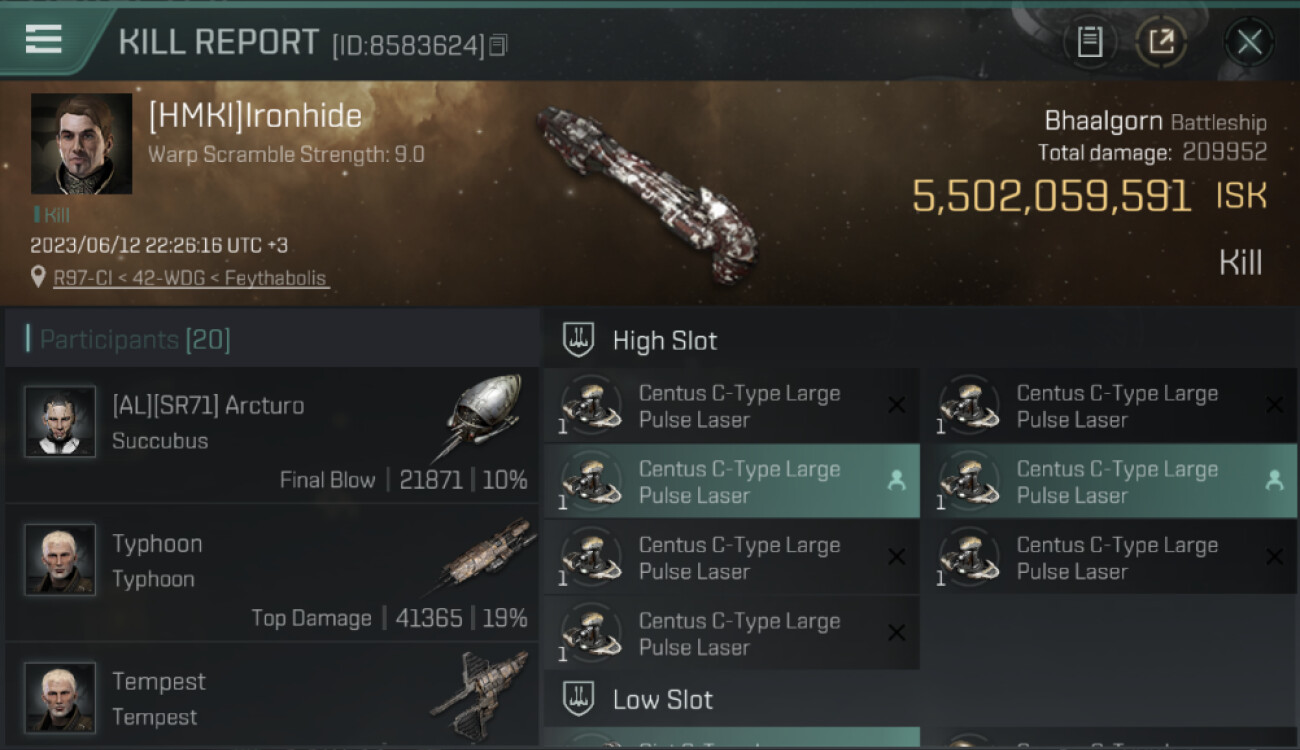Click the Low Slot section header
1300x750 pixels.
point(662,699)
